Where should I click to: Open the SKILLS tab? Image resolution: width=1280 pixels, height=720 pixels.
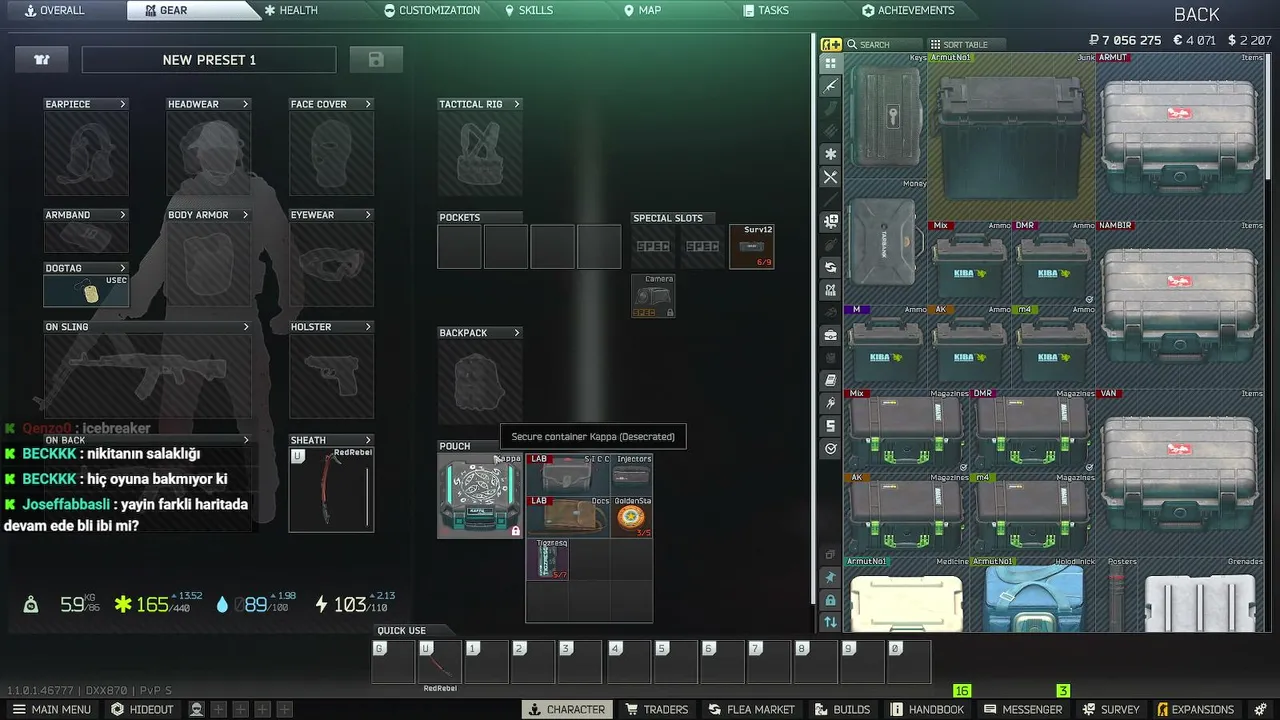pyautogui.click(x=528, y=10)
